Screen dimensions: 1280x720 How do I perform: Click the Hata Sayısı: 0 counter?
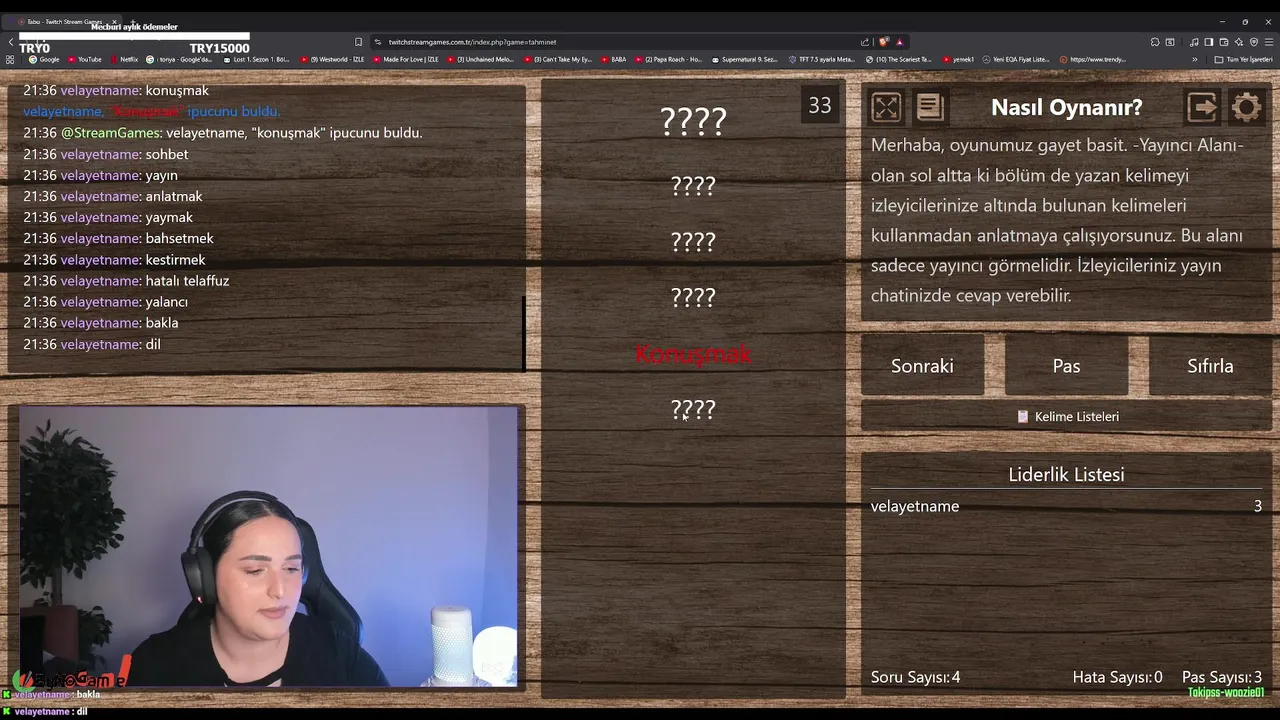pyautogui.click(x=1117, y=677)
